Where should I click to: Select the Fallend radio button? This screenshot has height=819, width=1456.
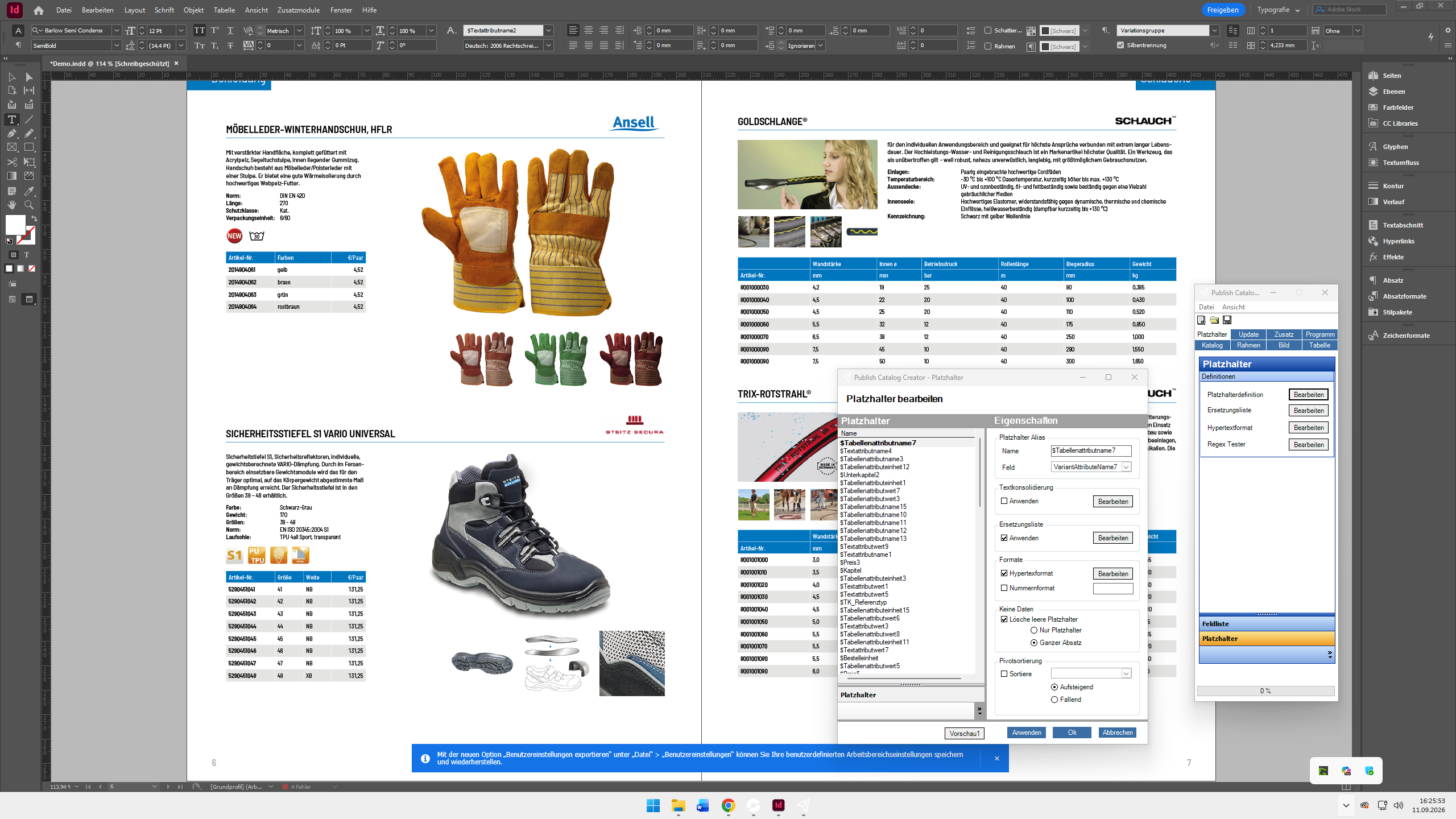[x=1054, y=700]
